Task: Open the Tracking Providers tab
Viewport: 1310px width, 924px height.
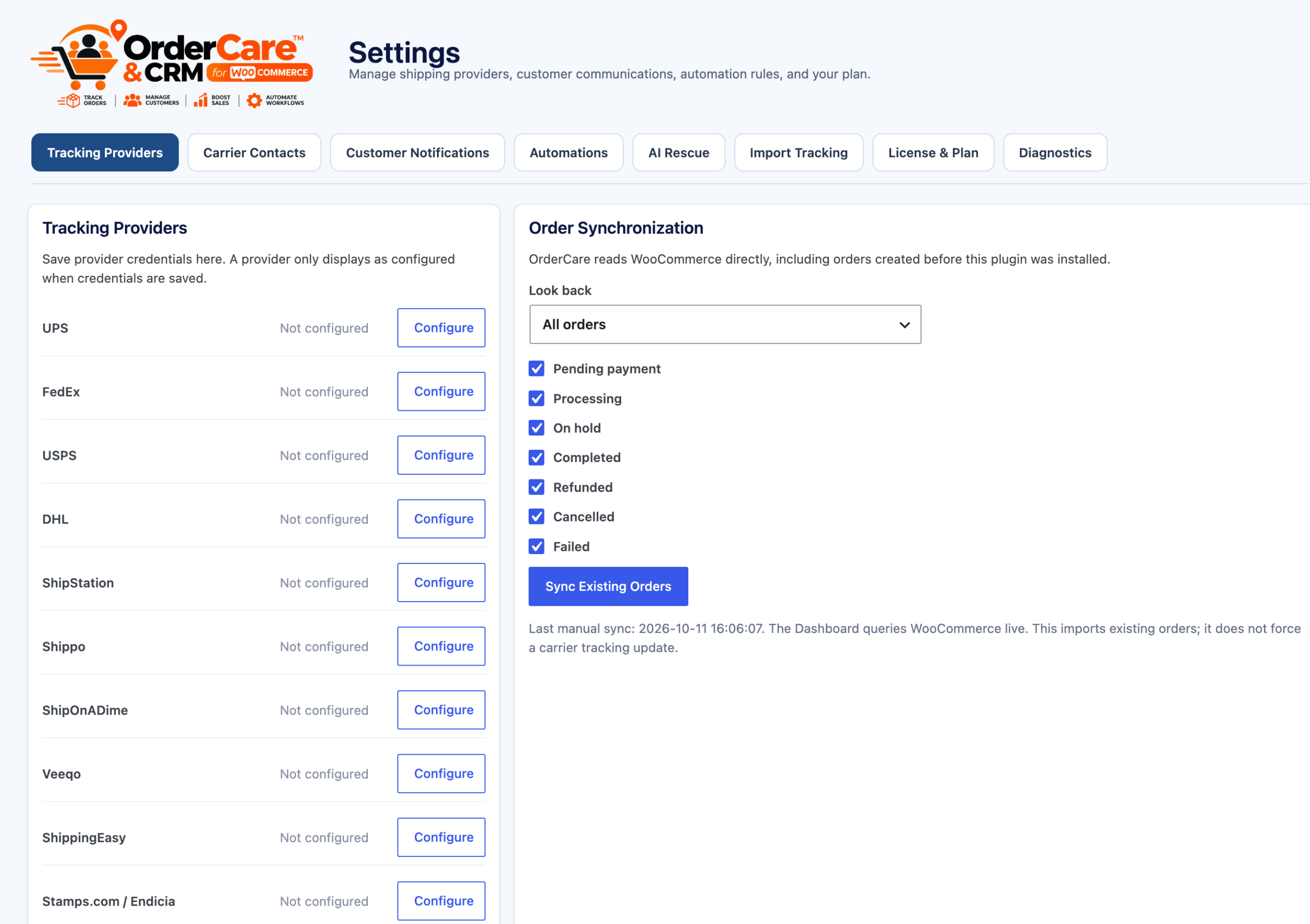Action: tap(105, 153)
